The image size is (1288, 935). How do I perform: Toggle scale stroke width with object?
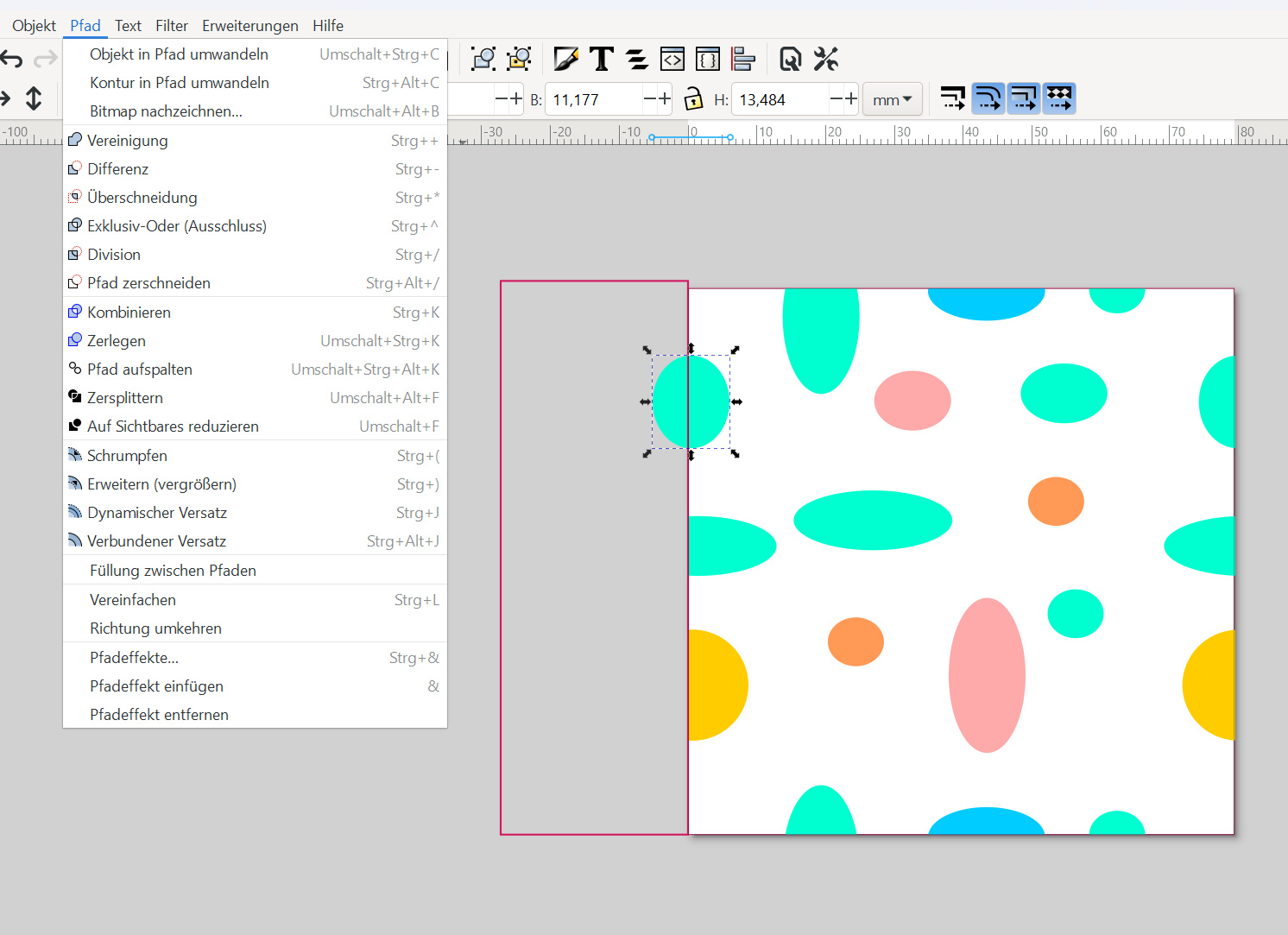click(952, 98)
